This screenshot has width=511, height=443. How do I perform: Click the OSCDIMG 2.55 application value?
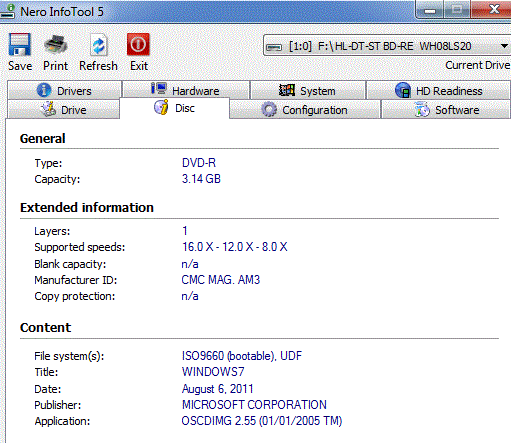point(262,421)
